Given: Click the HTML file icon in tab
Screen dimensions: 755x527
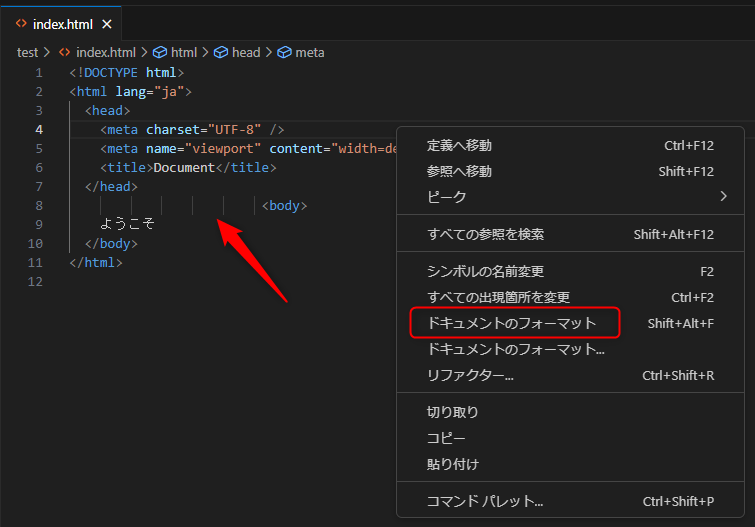Looking at the screenshot, I should point(21,23).
